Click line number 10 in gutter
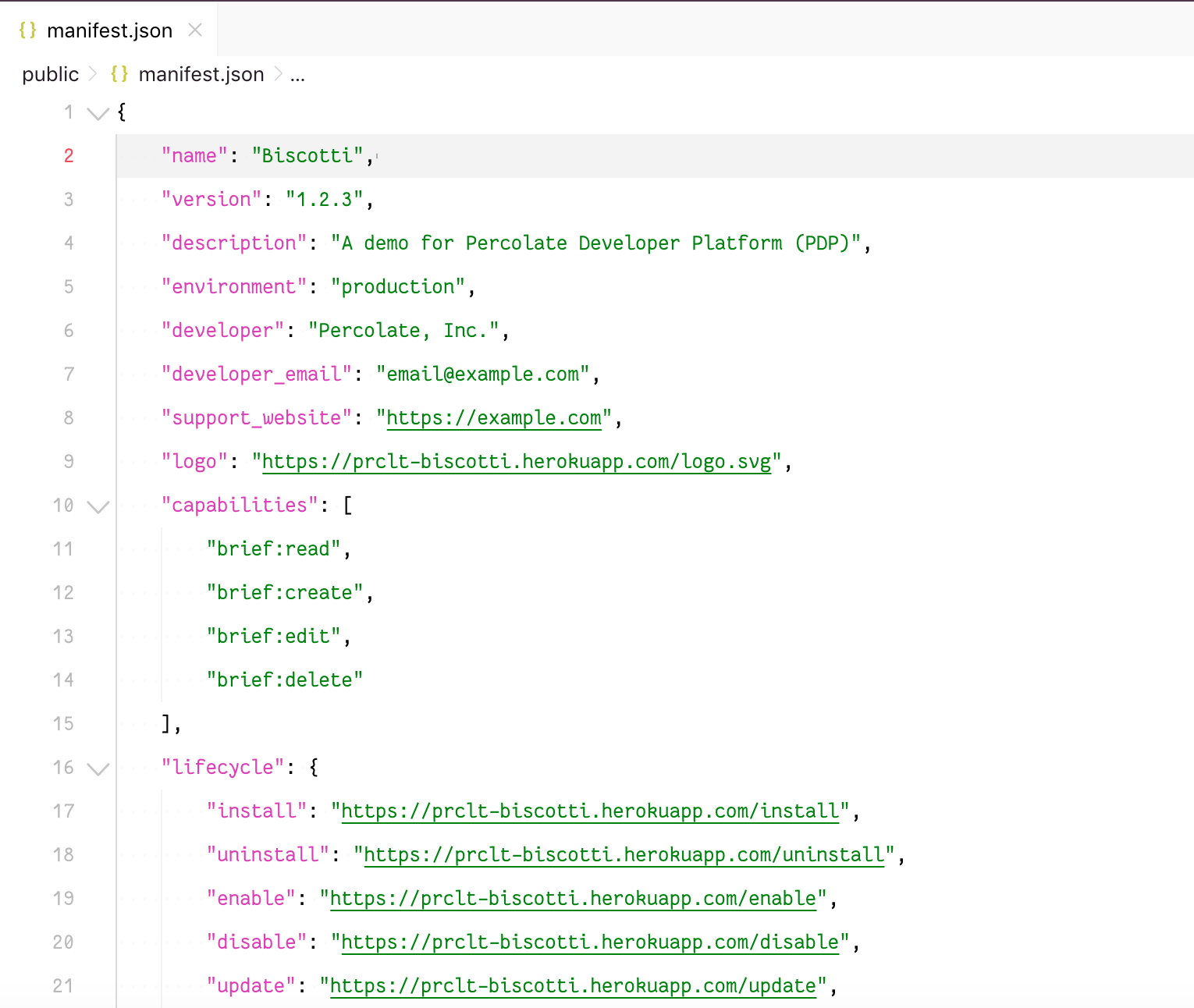 coord(63,506)
